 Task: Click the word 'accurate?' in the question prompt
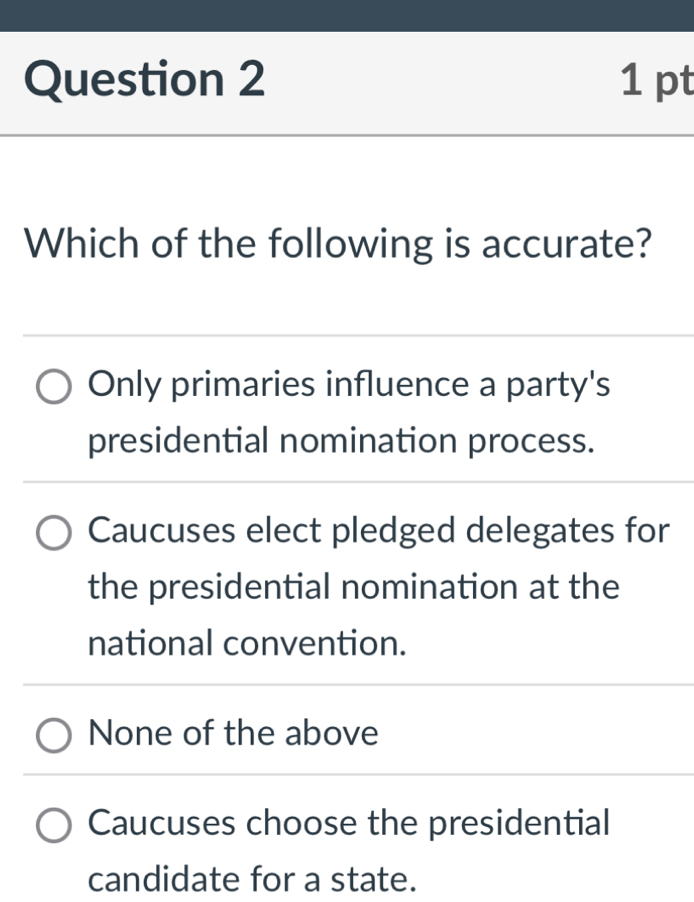coord(567,245)
